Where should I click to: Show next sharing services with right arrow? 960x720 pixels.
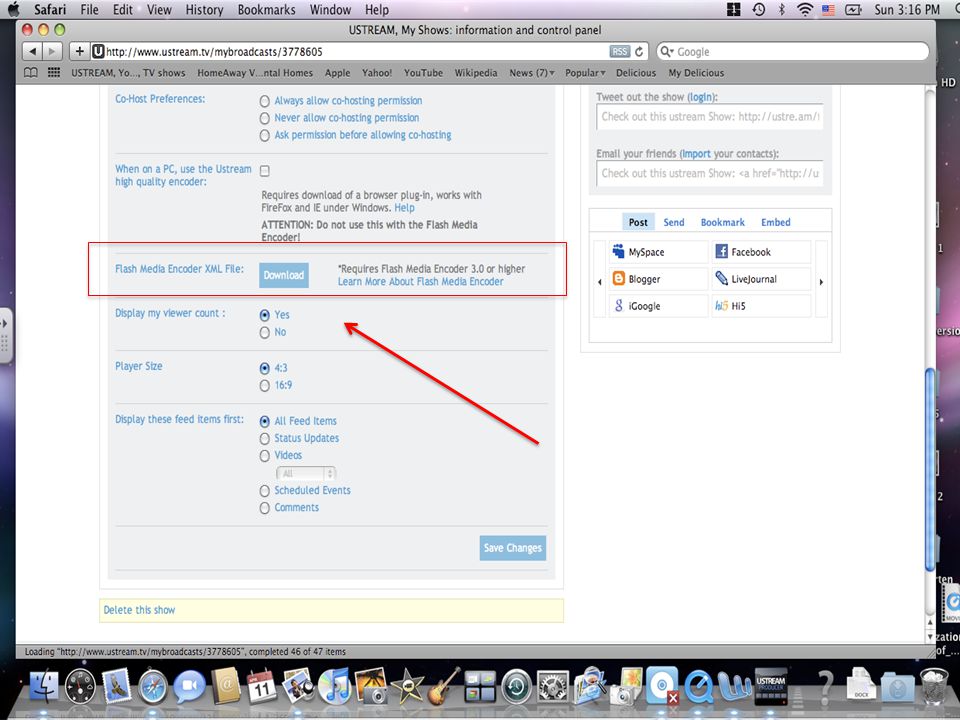821,282
